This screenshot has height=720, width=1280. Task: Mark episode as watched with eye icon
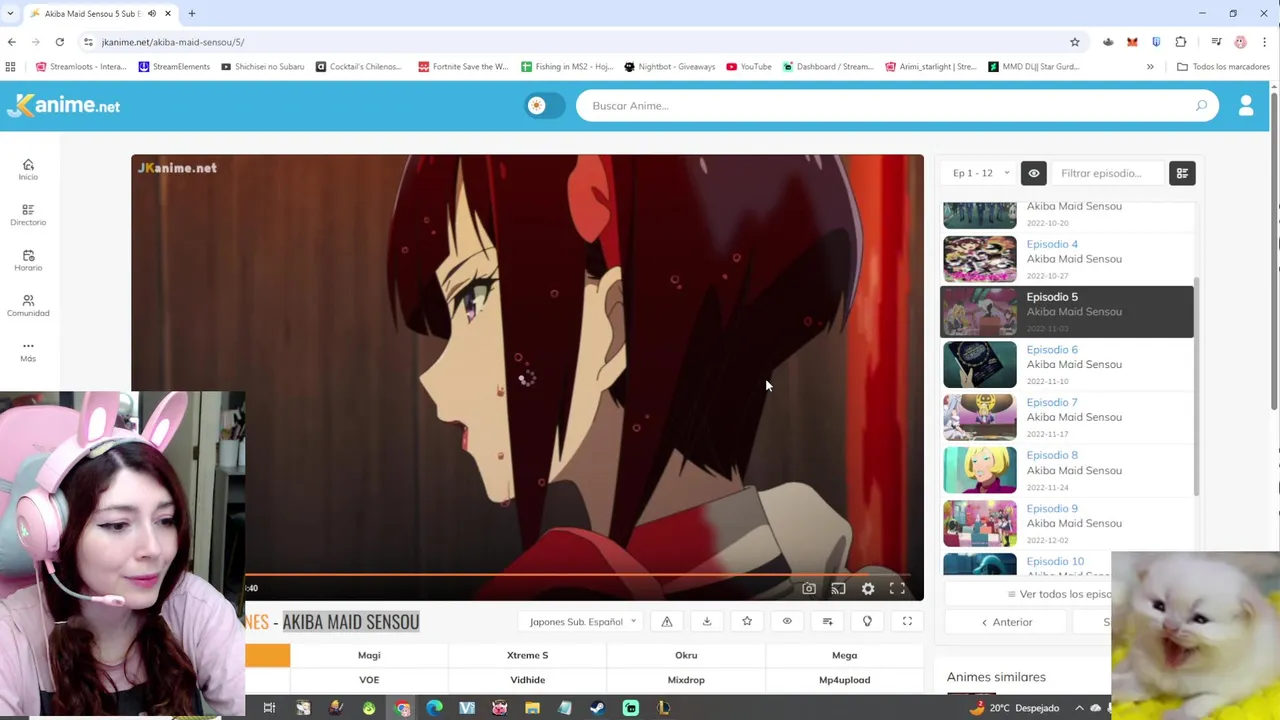[x=787, y=622]
